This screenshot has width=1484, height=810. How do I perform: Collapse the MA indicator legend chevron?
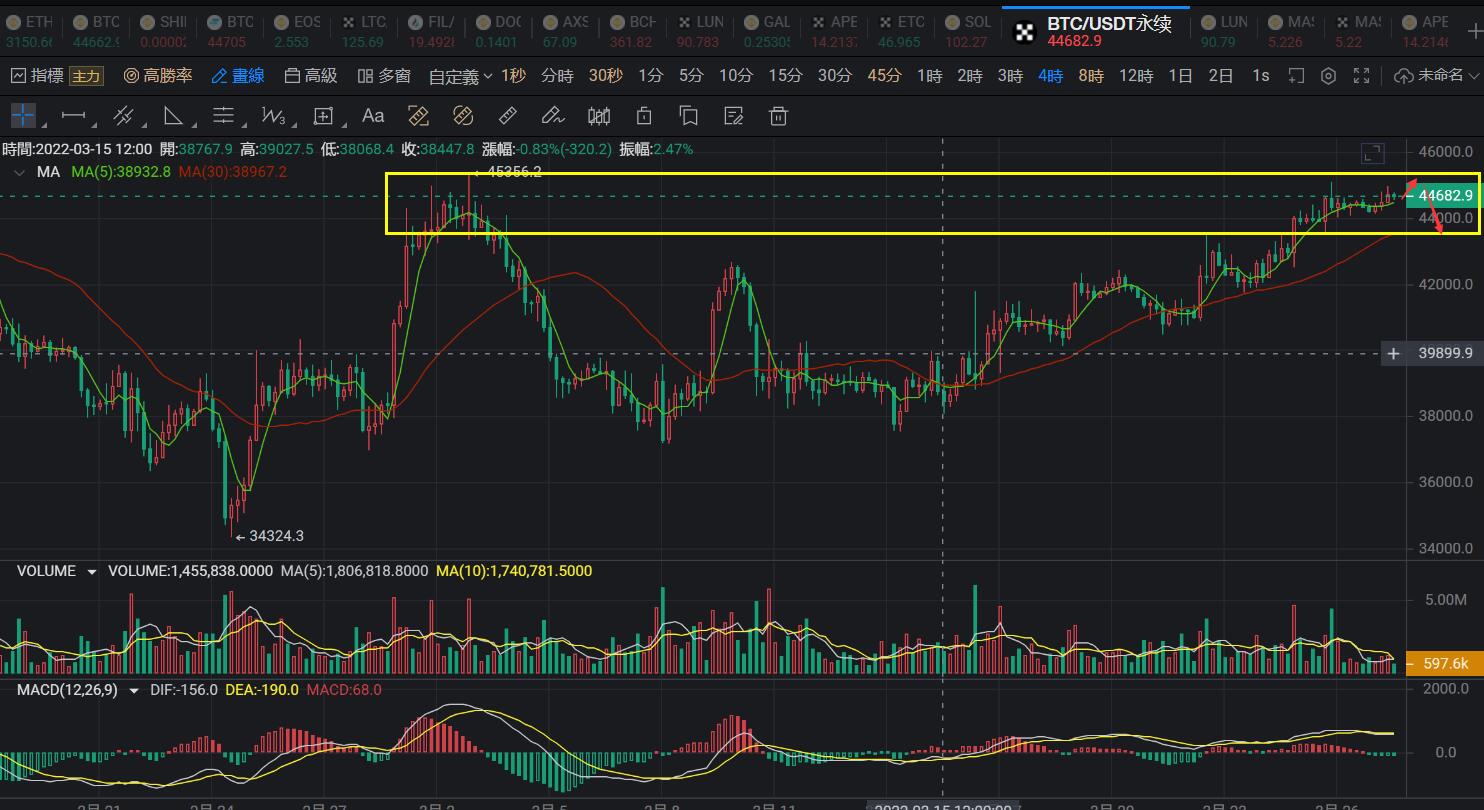coord(17,172)
